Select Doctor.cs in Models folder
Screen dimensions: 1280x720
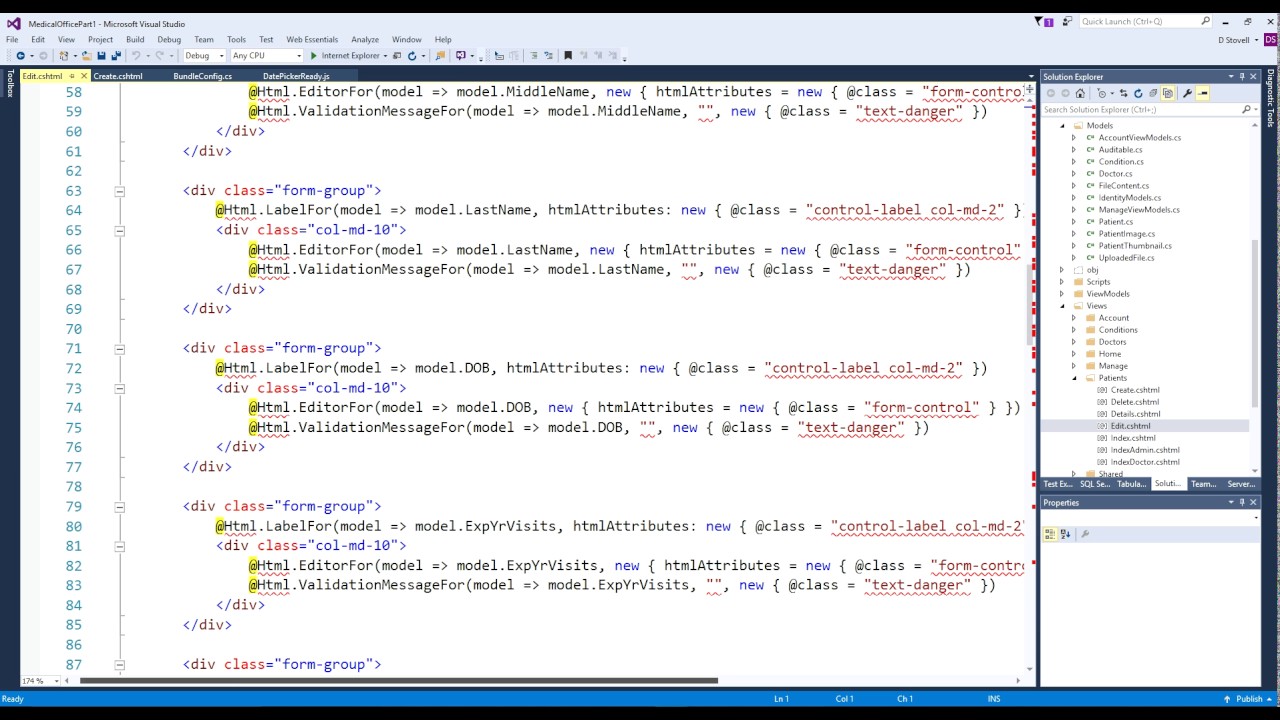click(x=1115, y=174)
